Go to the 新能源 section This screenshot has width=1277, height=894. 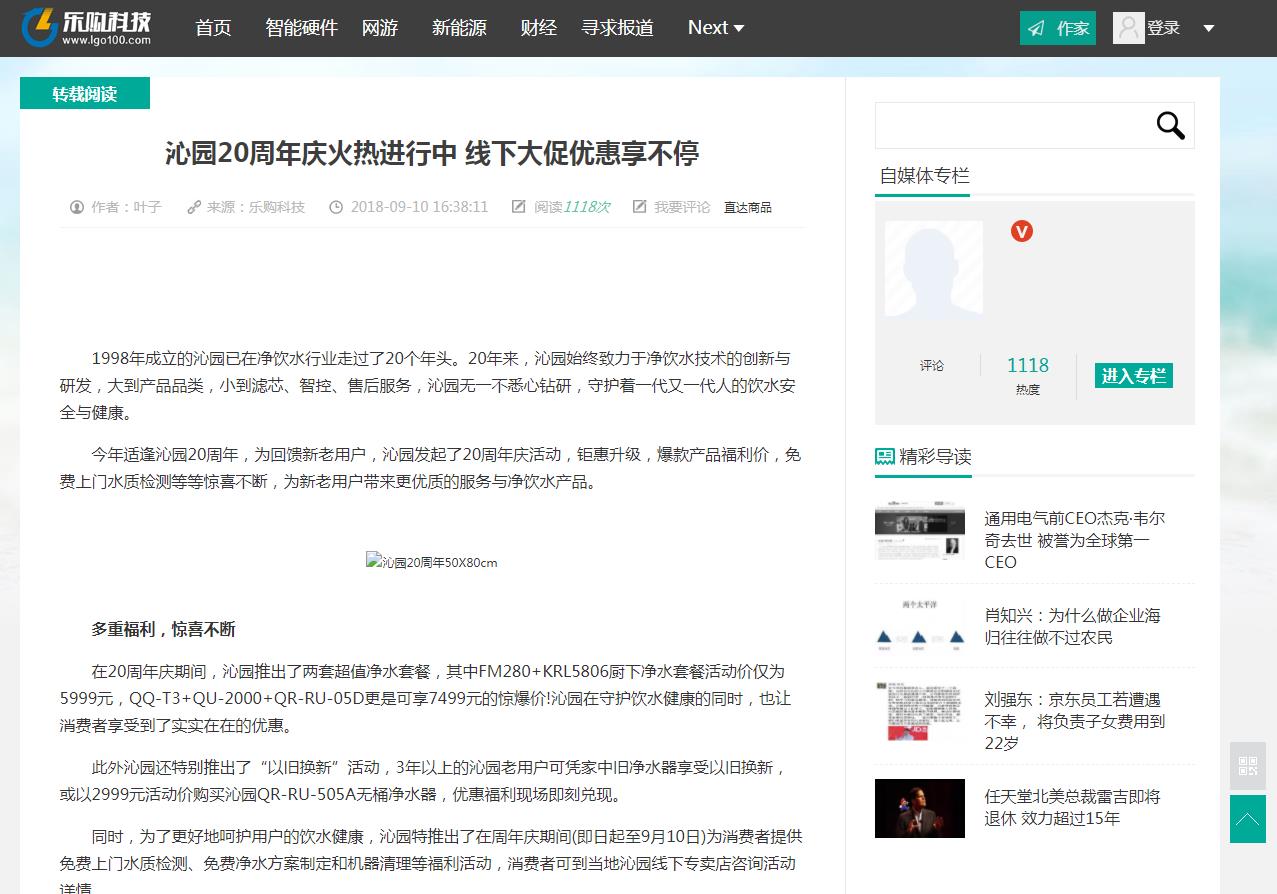click(x=459, y=28)
